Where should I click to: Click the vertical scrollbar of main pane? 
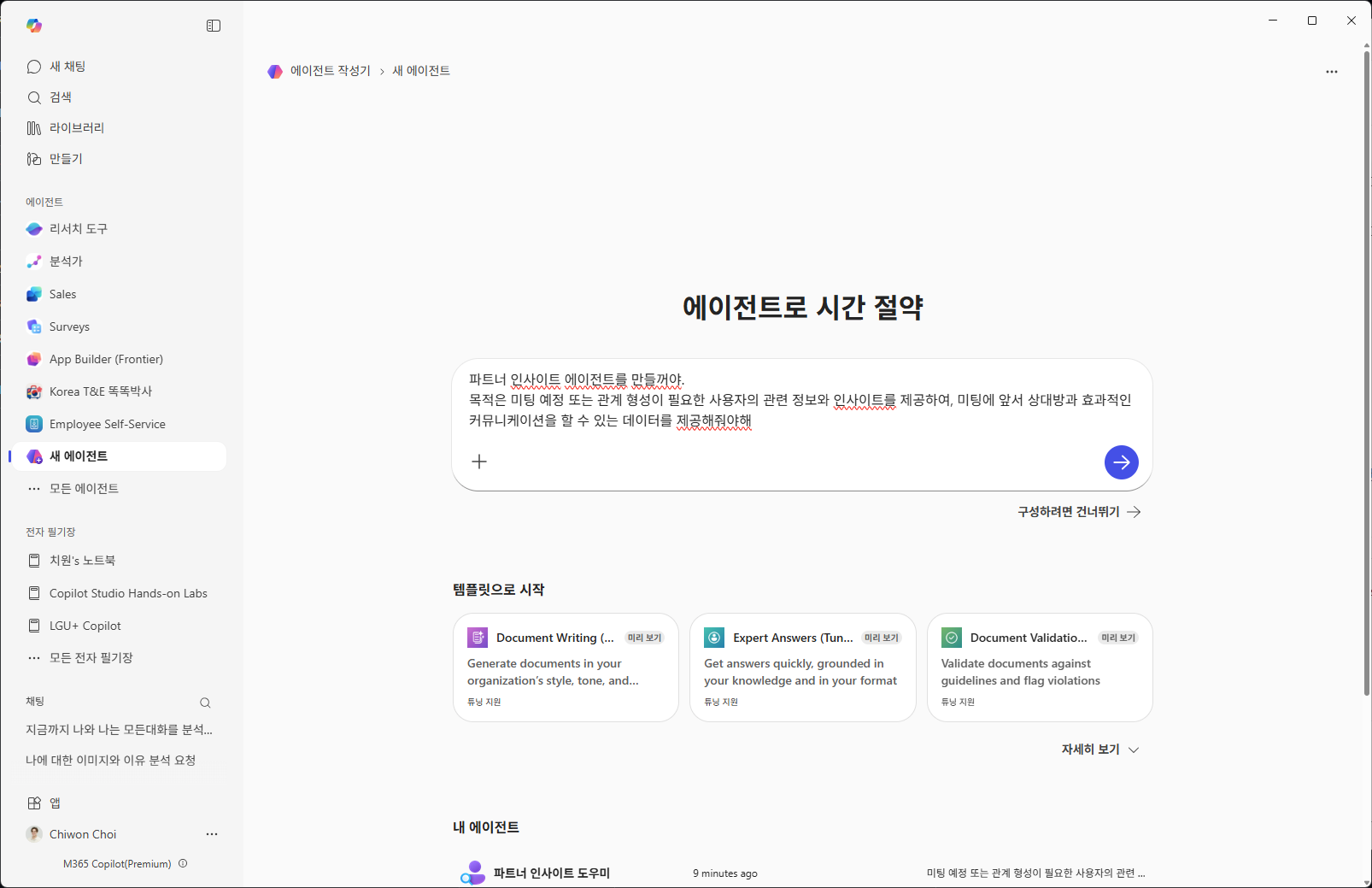pyautogui.click(x=1366, y=372)
